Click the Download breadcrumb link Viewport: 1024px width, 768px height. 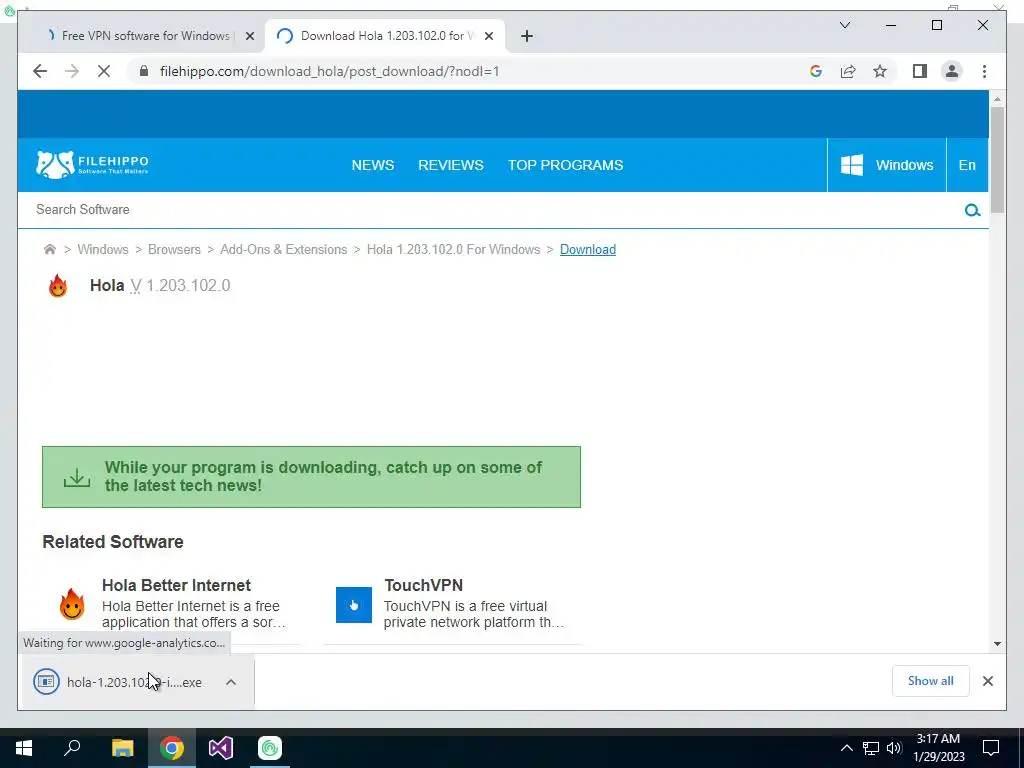point(588,249)
